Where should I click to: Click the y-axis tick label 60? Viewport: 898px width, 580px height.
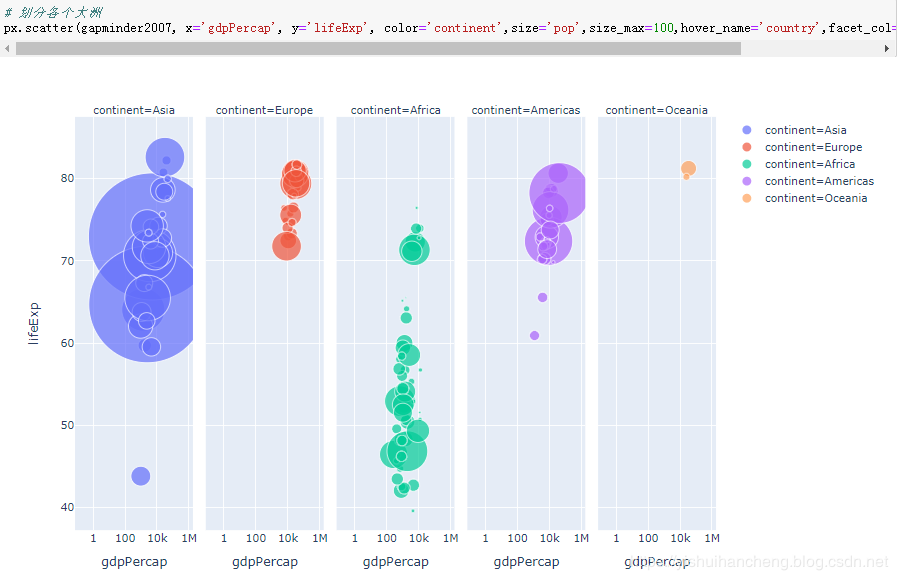tap(68, 343)
